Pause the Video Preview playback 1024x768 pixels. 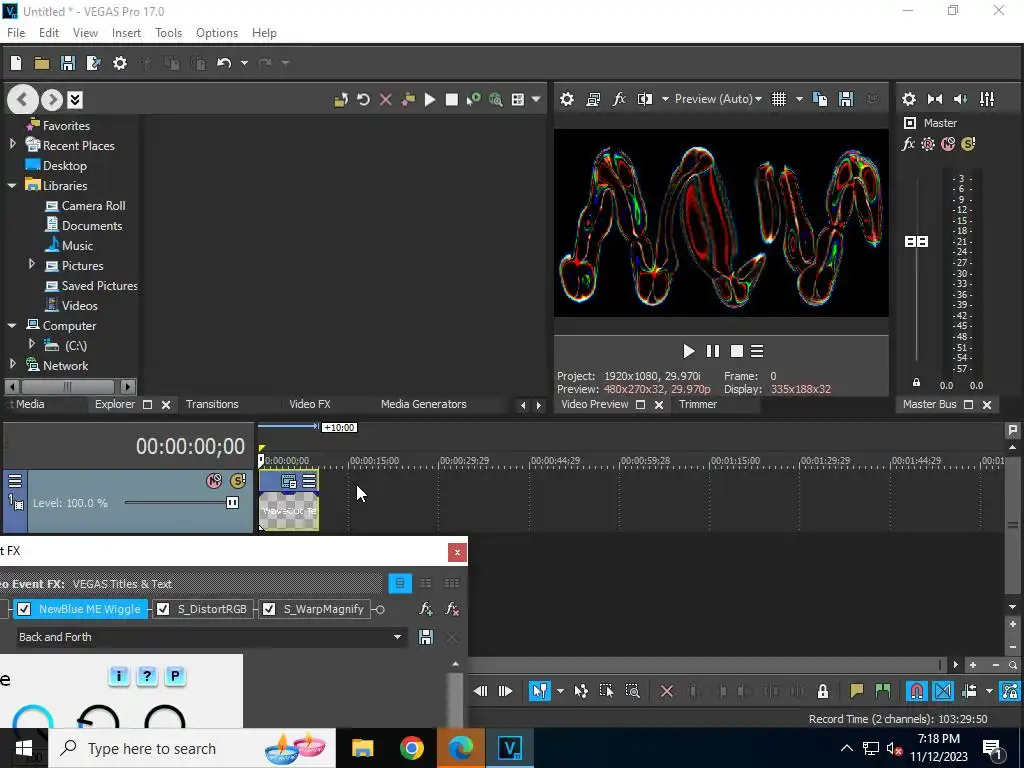pos(712,351)
